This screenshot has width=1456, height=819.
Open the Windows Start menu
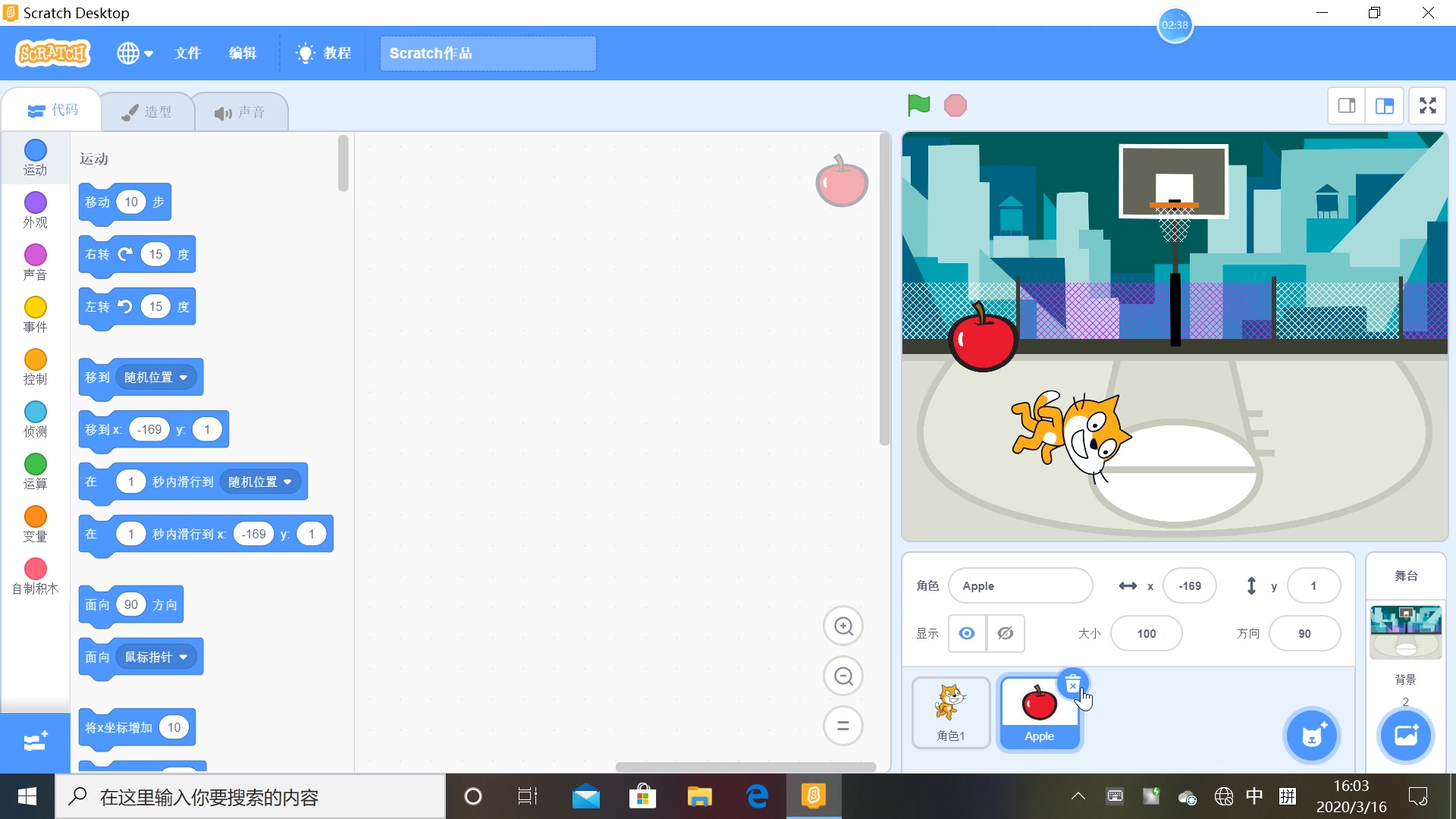(27, 796)
